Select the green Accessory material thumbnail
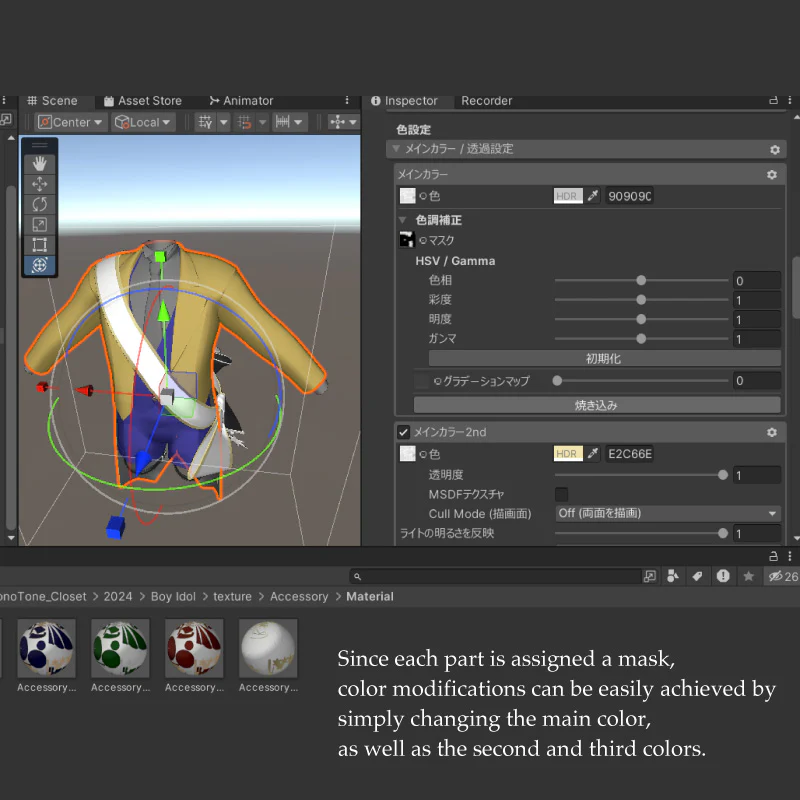800x800 pixels. [120, 648]
